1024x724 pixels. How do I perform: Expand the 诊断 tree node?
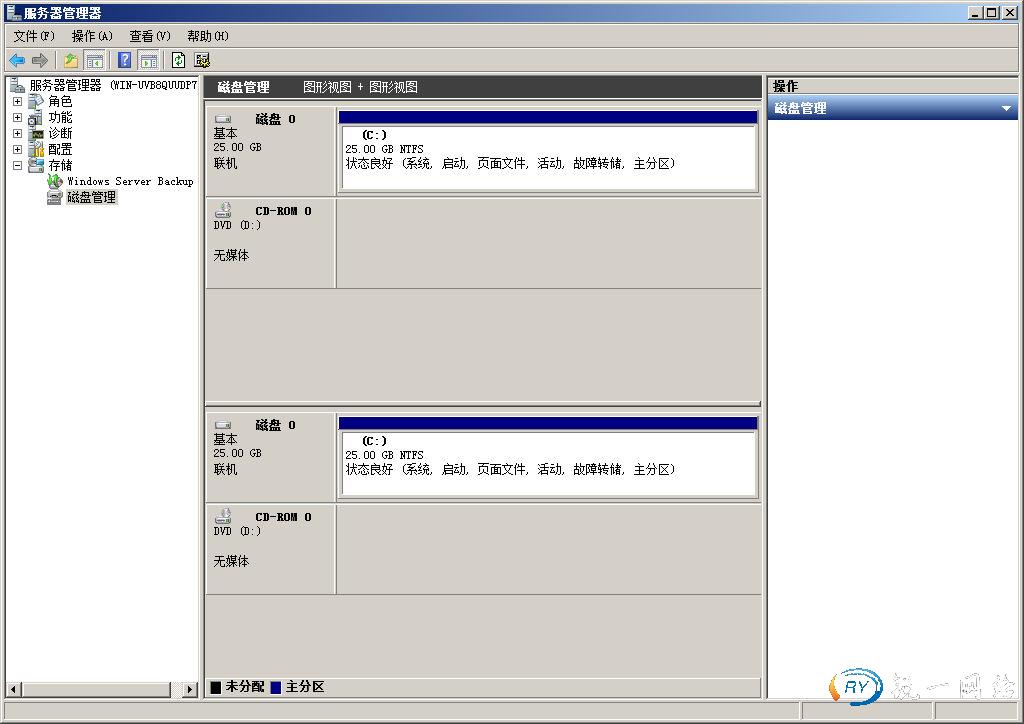click(x=17, y=133)
